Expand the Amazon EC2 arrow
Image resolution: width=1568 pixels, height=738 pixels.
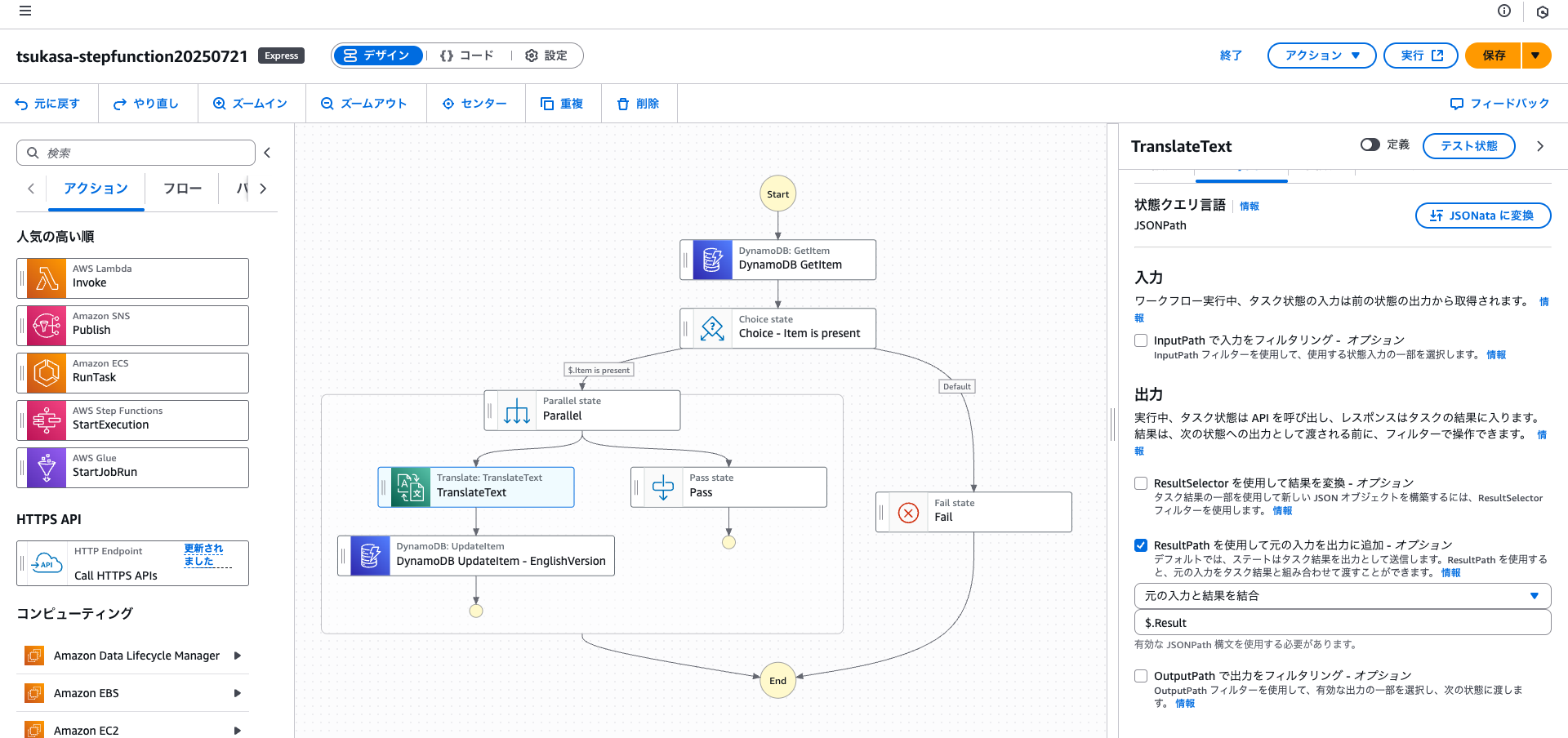(238, 730)
